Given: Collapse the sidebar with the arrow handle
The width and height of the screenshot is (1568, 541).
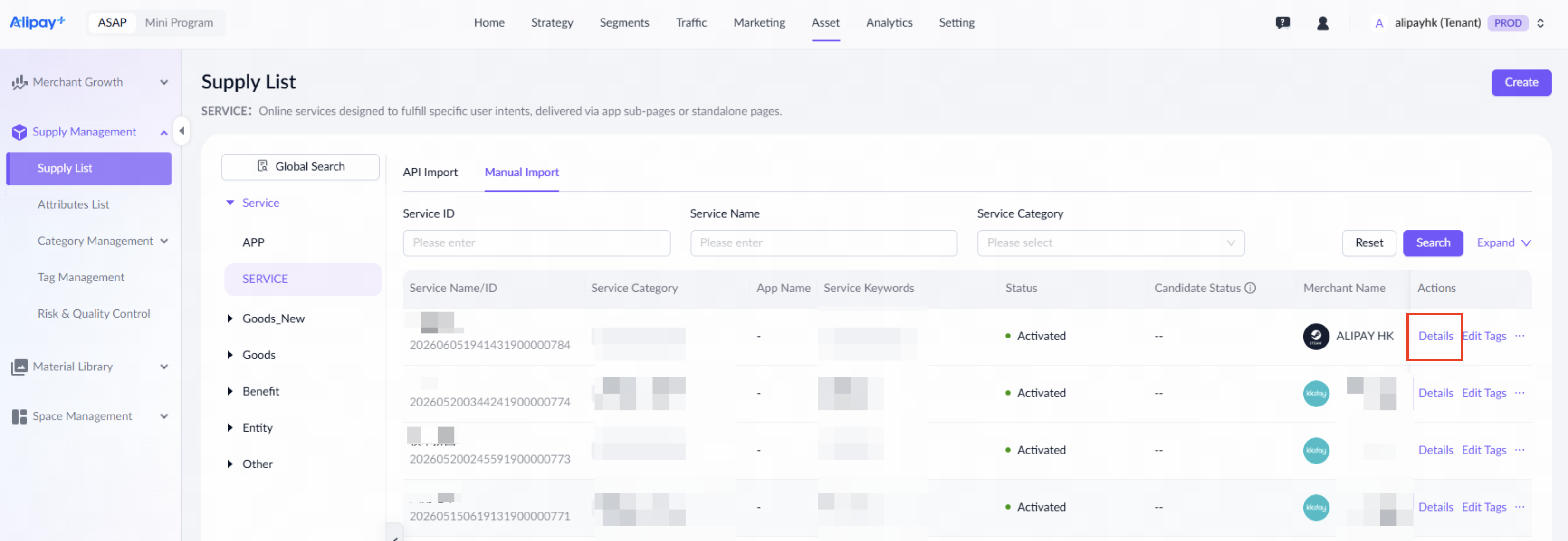Looking at the screenshot, I should pyautogui.click(x=182, y=131).
